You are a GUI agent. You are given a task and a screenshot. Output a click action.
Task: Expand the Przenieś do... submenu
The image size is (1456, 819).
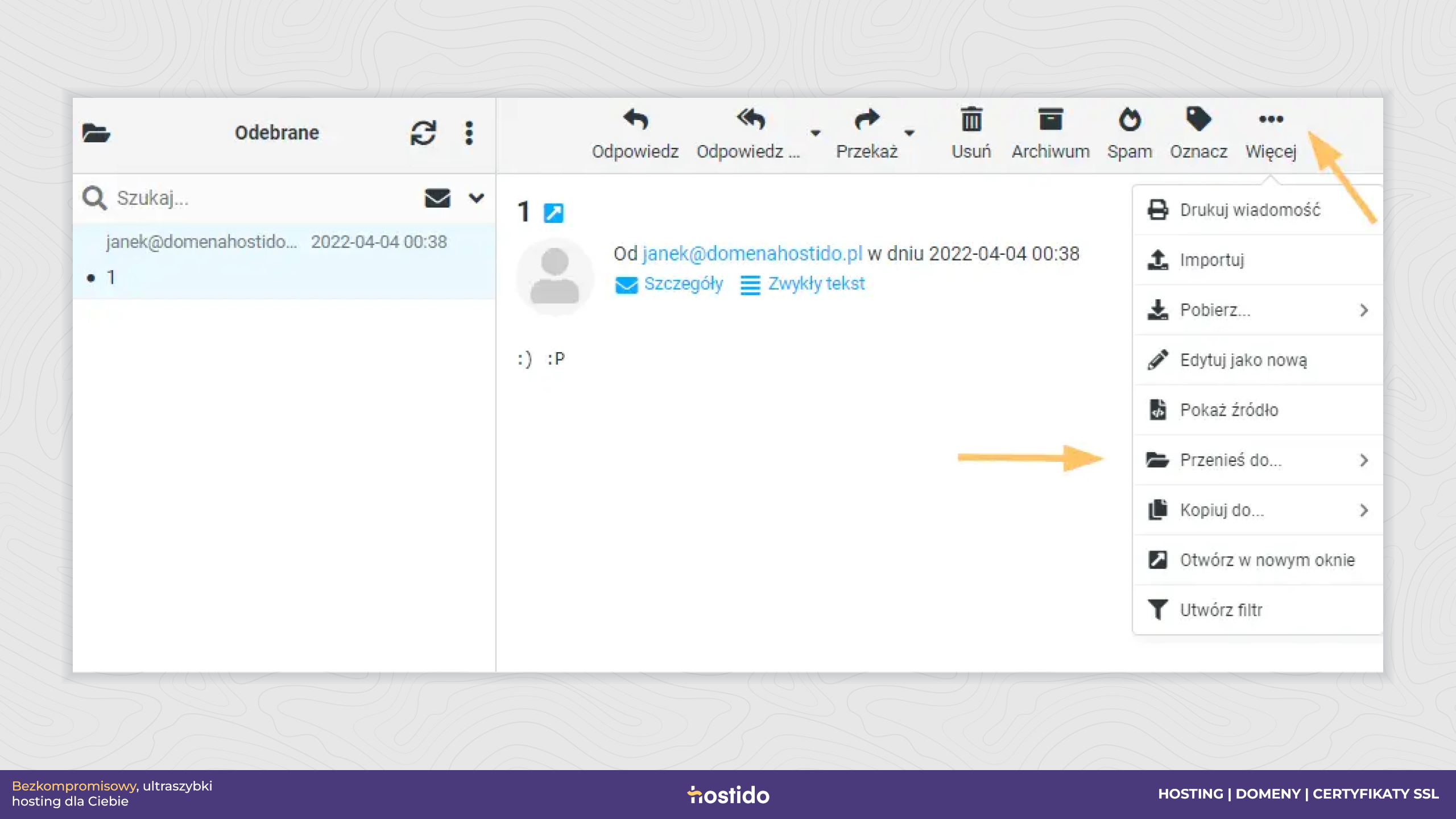pos(1258,460)
